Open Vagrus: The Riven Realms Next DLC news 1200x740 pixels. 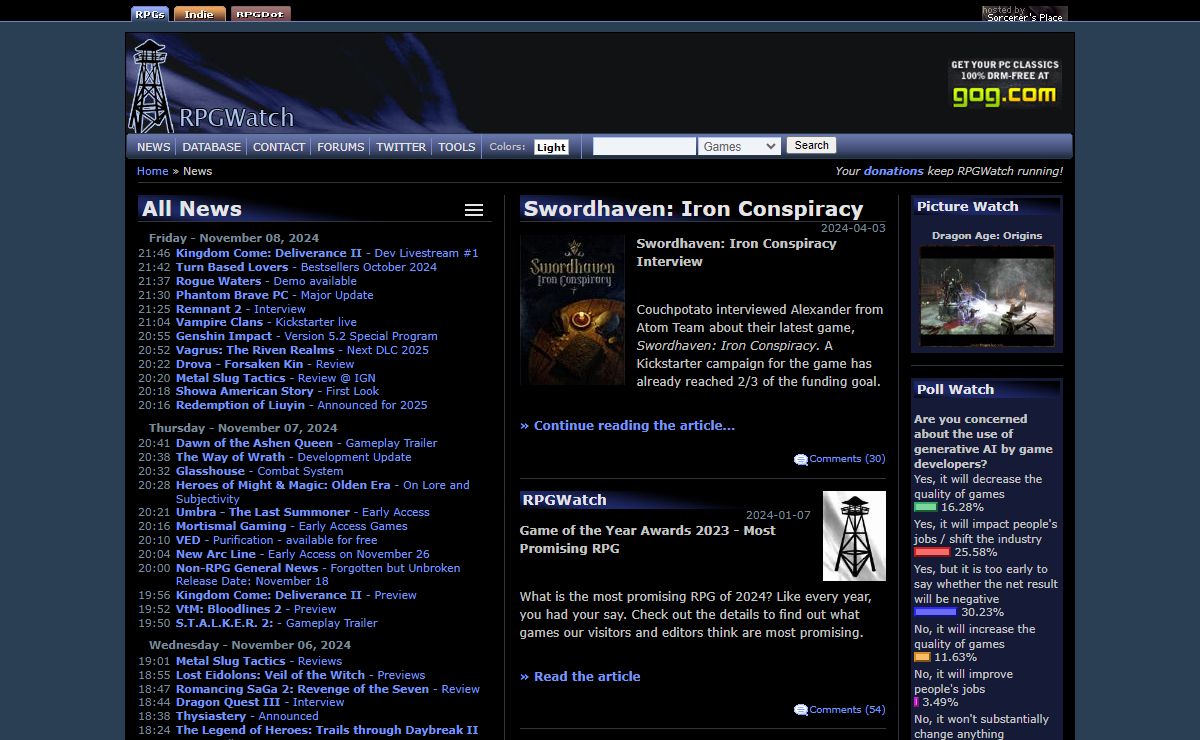[x=302, y=350]
